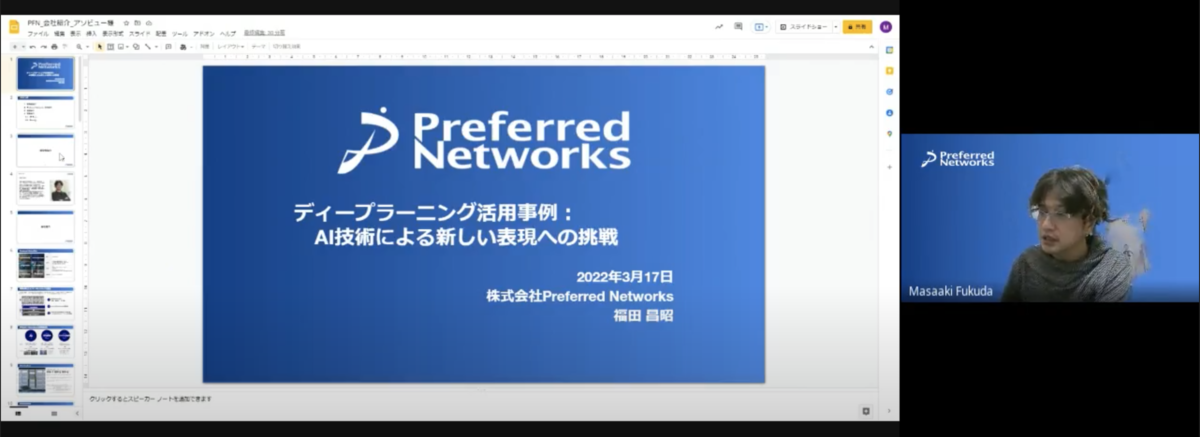Screen dimensions: 1200x437
Task: Open Calendar in the side panel
Action: pyautogui.click(x=889, y=50)
